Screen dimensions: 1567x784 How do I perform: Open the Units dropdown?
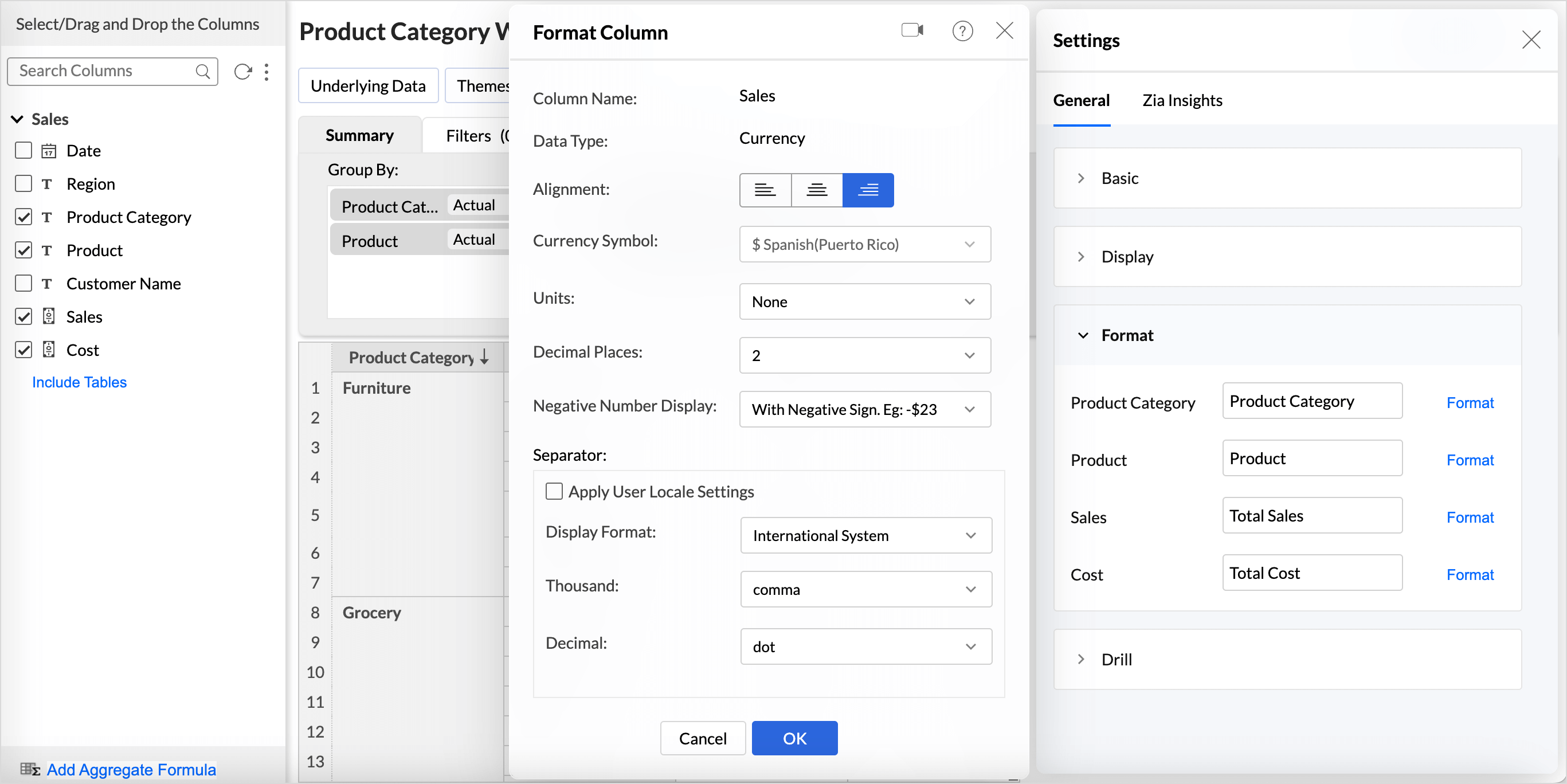point(864,301)
